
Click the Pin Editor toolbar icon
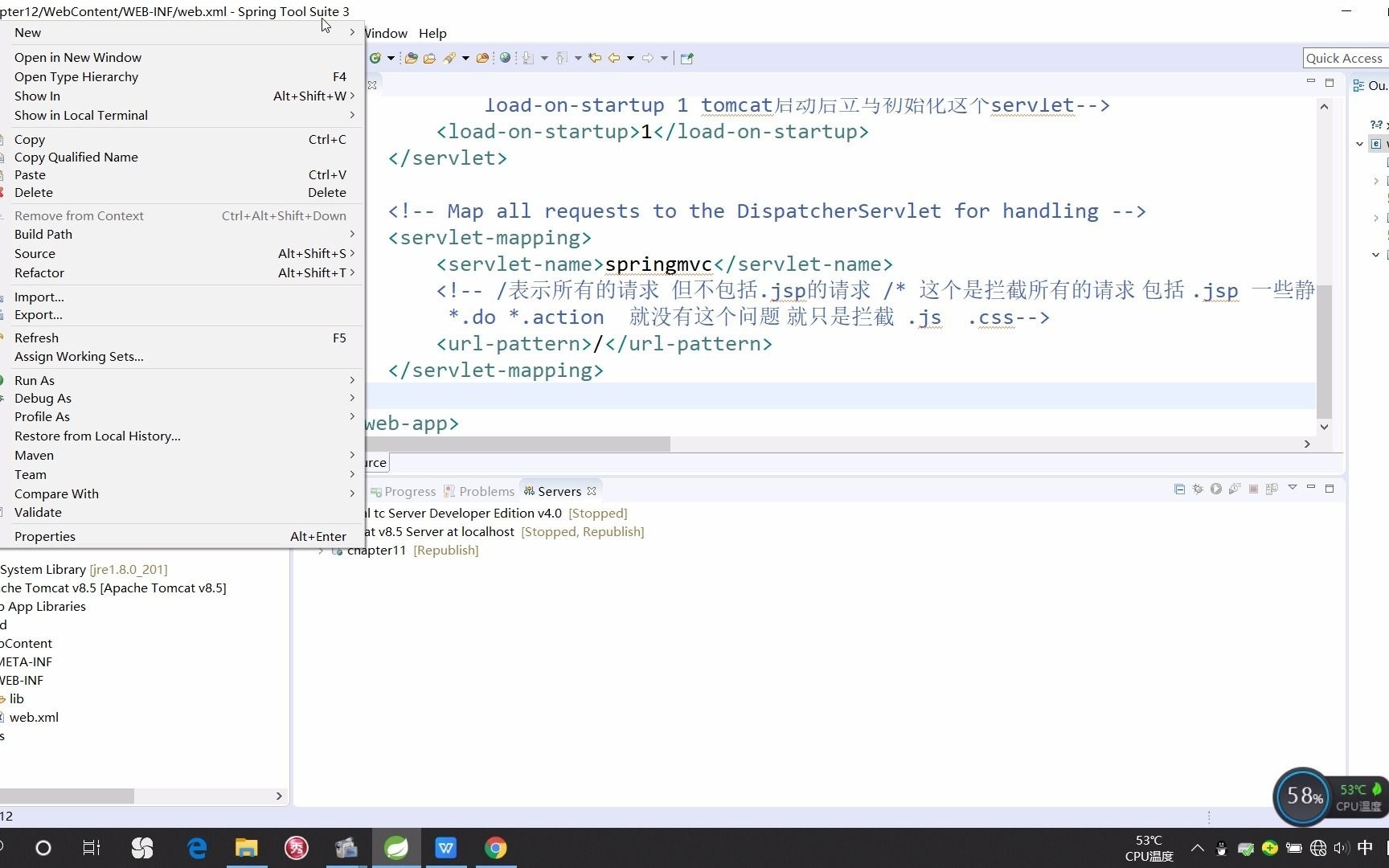point(686,58)
